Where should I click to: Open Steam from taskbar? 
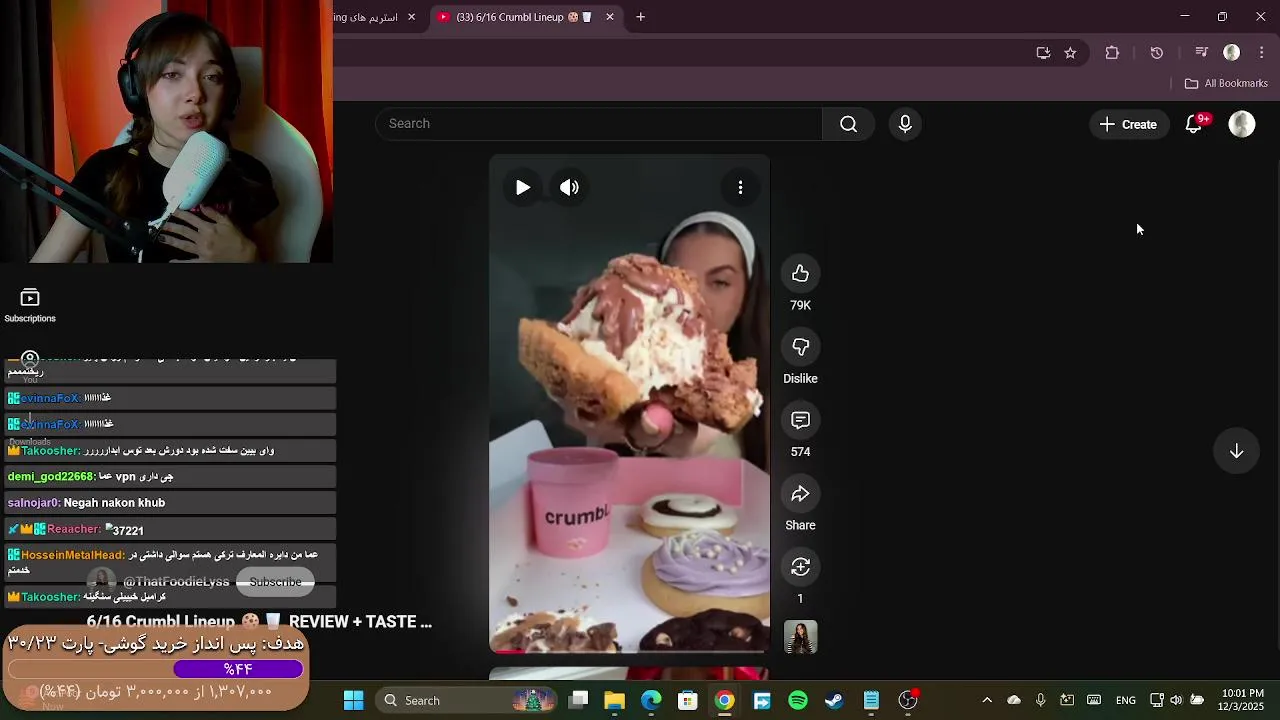click(834, 700)
